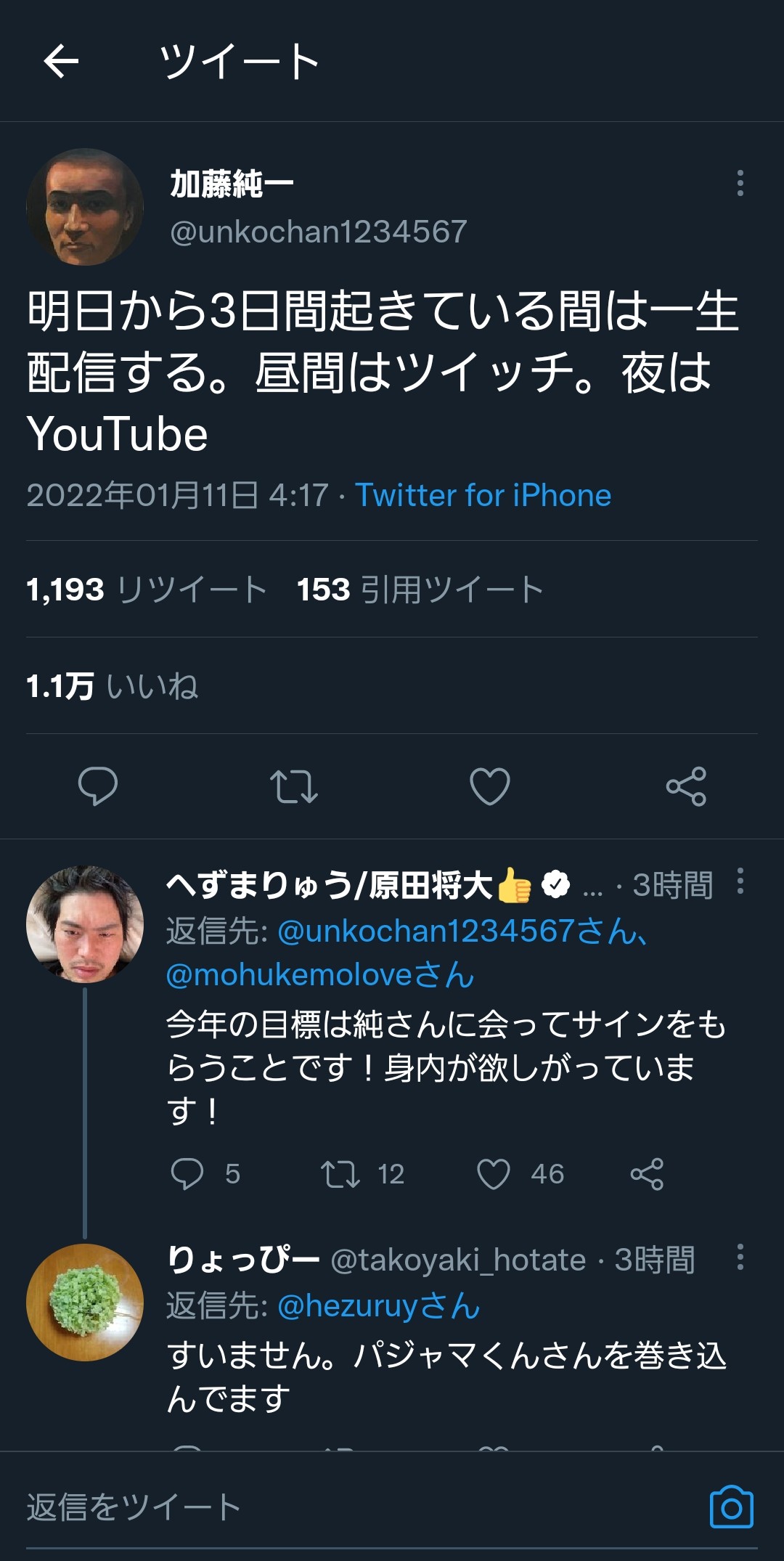Retweet the main tweet by 加藤純一
Viewport: 784px width, 1561px height.
tap(294, 786)
